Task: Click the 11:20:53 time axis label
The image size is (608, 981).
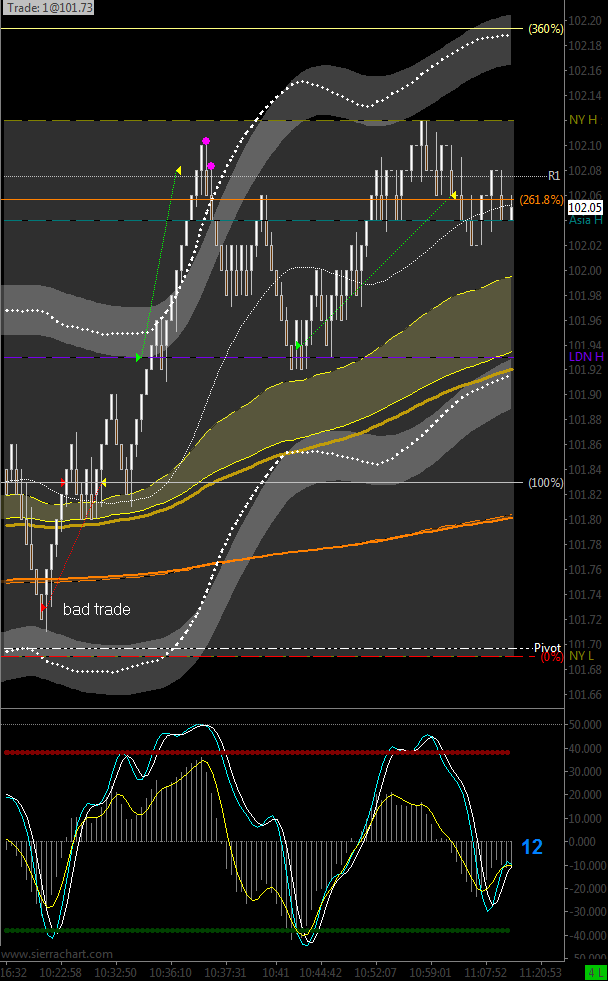Action: coord(542,973)
